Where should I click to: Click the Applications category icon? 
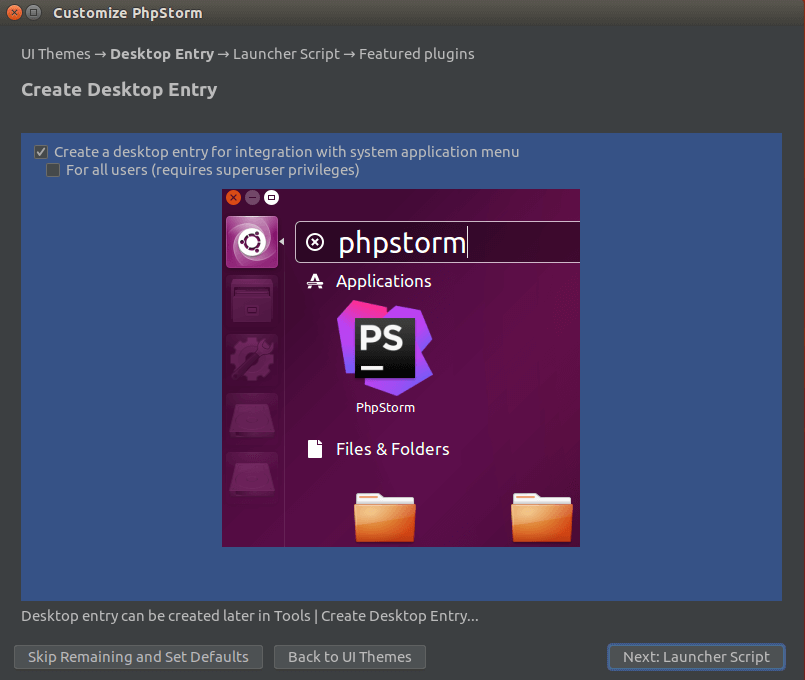pos(315,282)
